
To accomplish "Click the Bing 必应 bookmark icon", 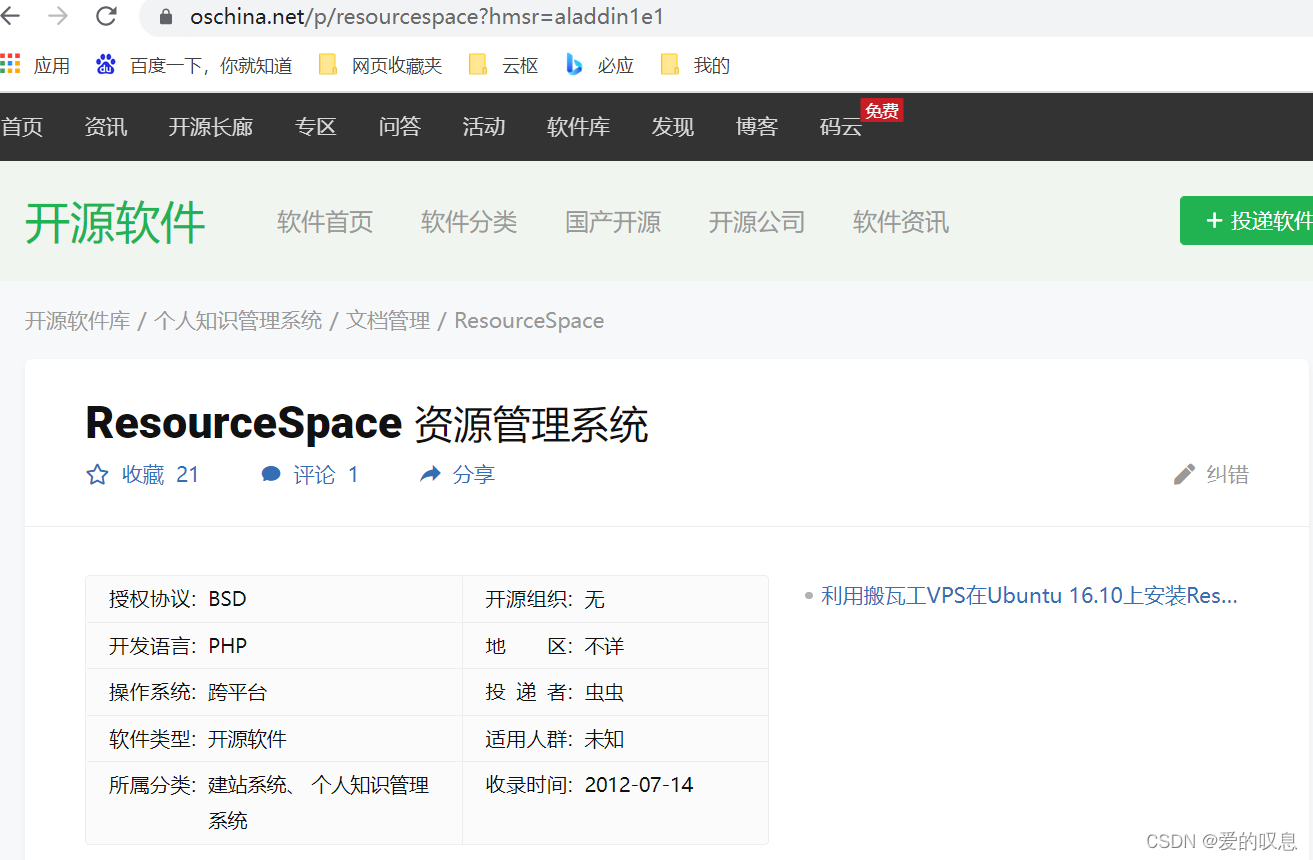I will 574,65.
